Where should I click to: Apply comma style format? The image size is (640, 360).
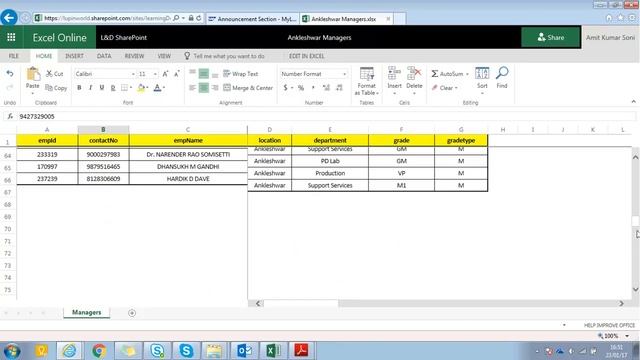pos(313,88)
